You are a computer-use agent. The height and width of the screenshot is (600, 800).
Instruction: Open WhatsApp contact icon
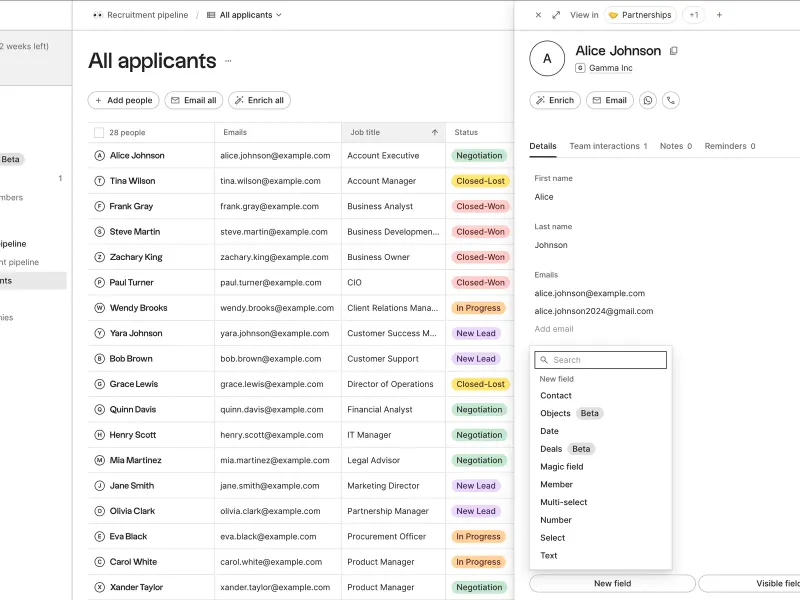(x=648, y=101)
